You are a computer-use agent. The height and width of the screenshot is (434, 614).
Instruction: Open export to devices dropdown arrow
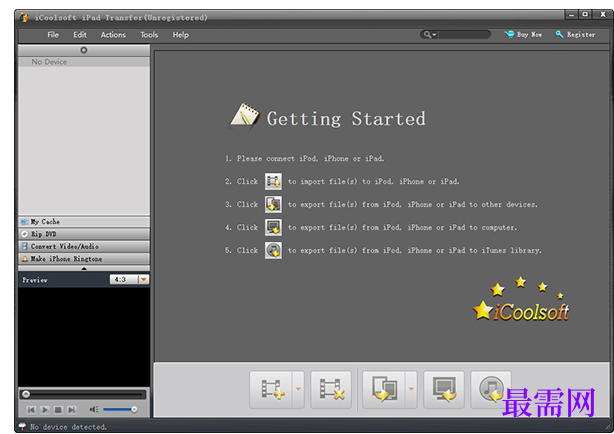click(411, 389)
